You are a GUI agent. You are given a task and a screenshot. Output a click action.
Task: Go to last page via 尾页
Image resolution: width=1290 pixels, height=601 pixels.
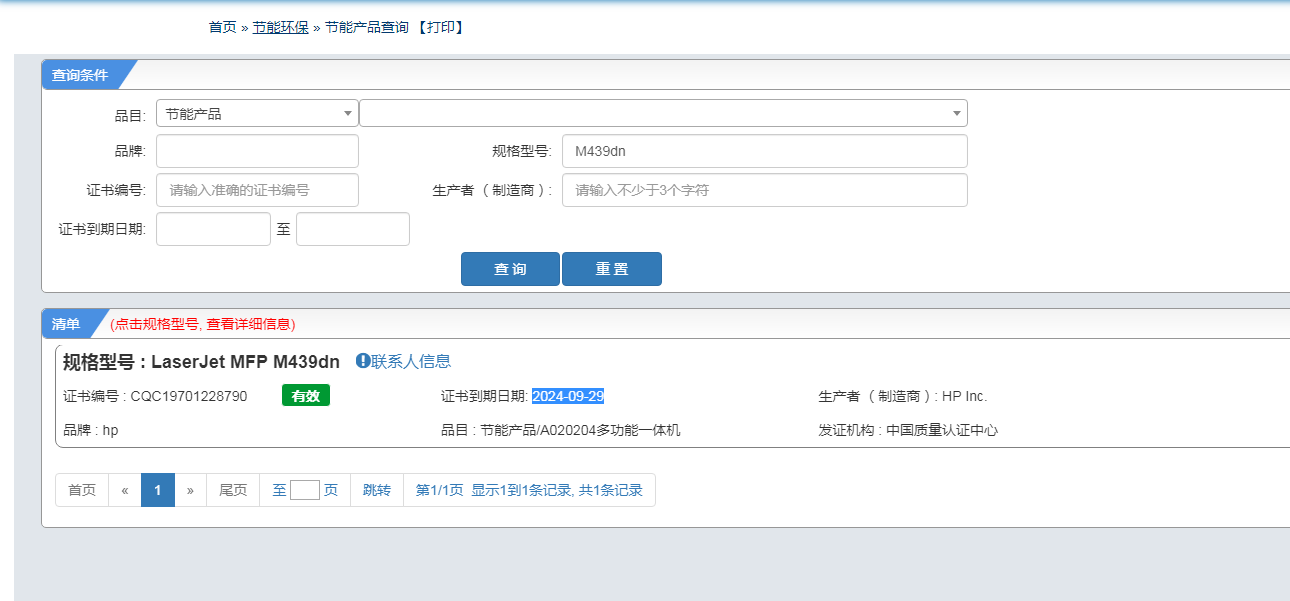(x=233, y=490)
